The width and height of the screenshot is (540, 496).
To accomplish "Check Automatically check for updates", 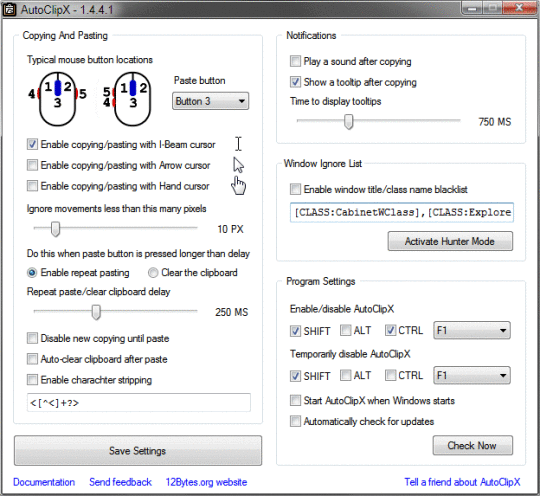I will click(295, 421).
